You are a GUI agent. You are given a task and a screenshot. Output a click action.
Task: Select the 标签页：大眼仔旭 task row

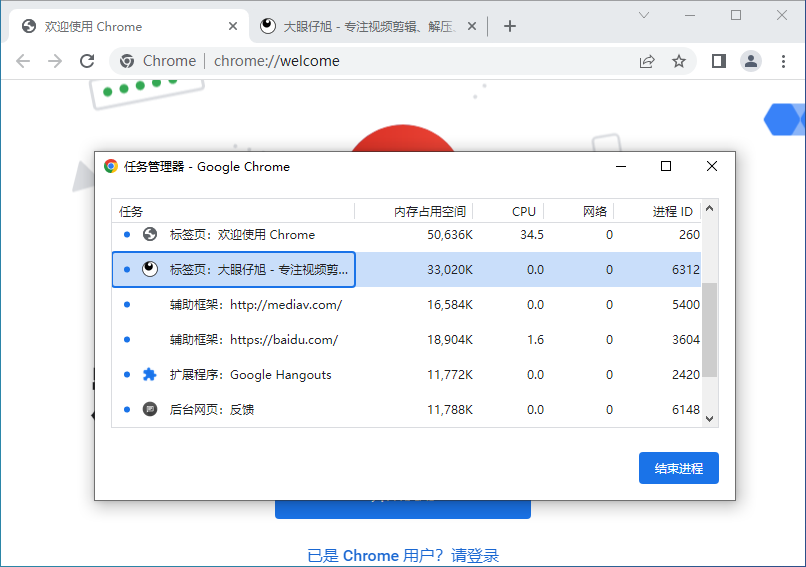pos(406,269)
